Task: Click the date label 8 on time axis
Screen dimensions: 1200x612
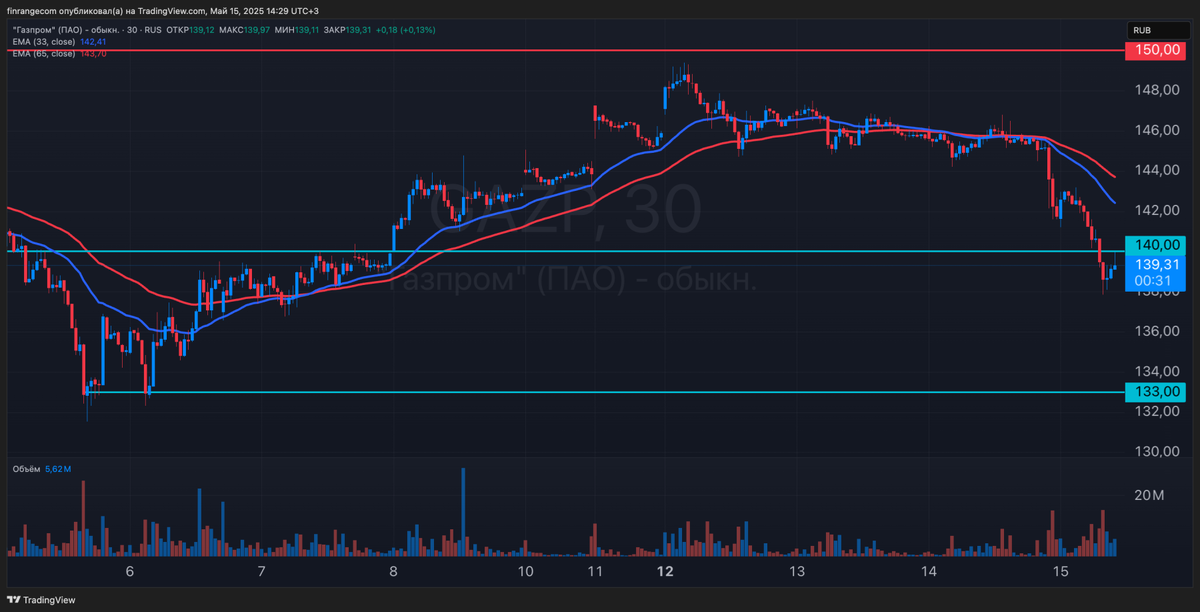Action: (393, 571)
